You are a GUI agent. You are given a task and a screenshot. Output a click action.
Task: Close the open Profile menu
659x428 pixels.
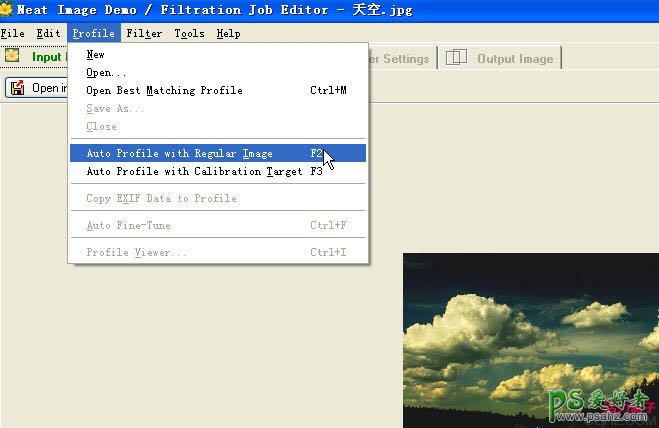click(93, 33)
